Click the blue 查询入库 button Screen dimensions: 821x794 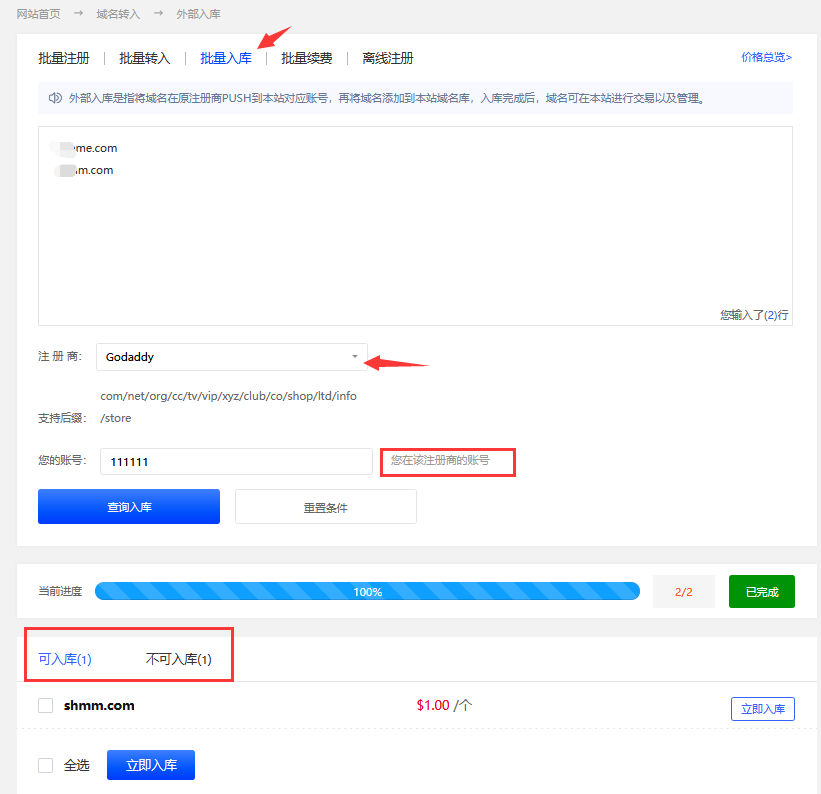point(129,507)
